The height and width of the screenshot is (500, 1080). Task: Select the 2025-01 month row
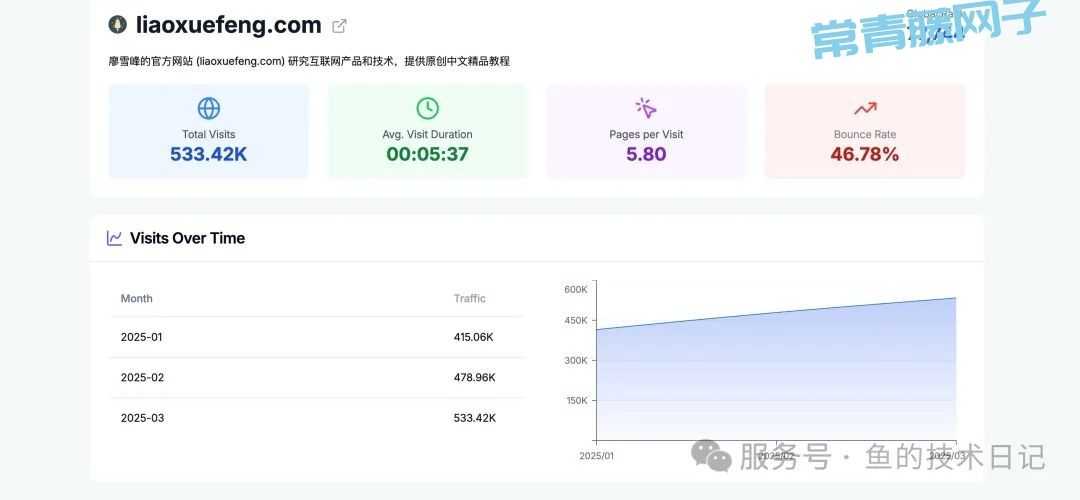click(x=317, y=337)
